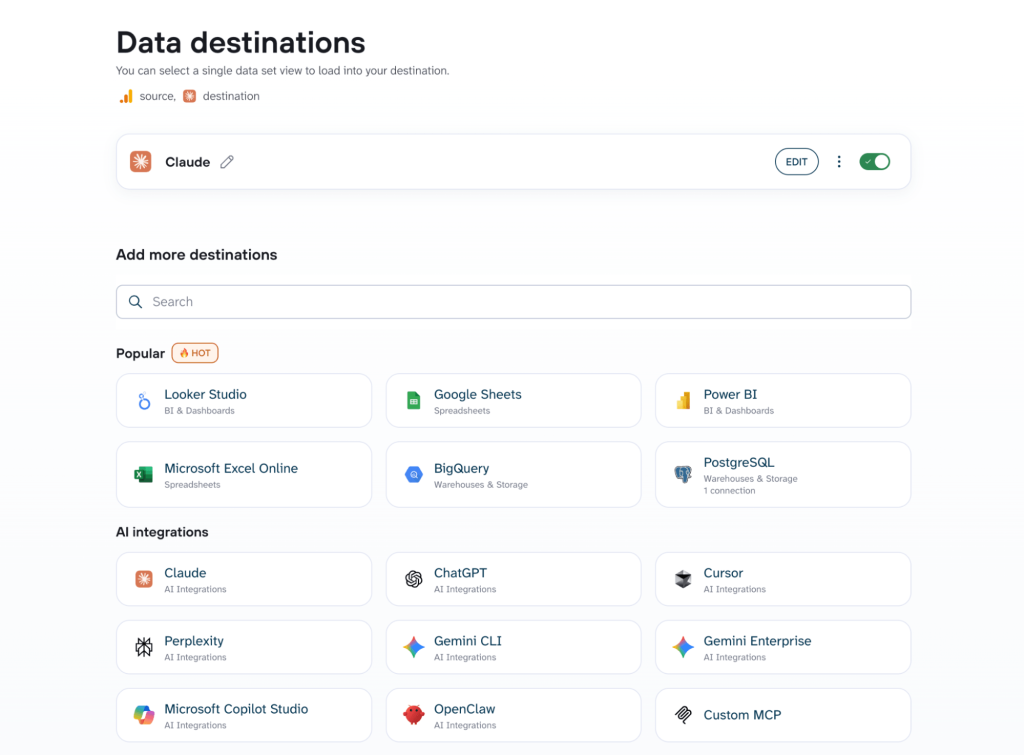Click the Power BI icon
Screen dimensions: 1024x755
click(x=683, y=400)
